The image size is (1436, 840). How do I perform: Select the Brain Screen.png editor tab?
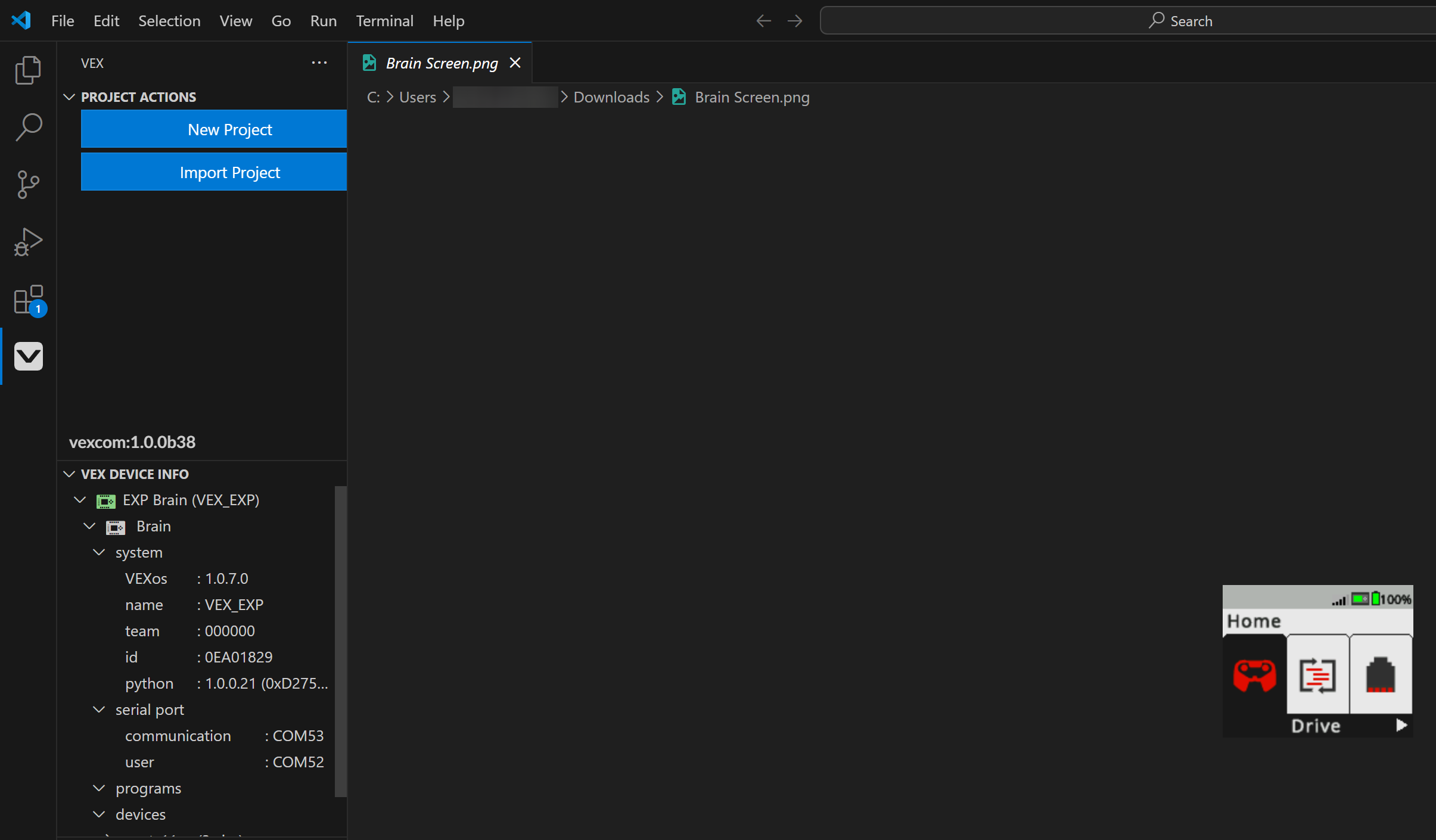click(440, 63)
